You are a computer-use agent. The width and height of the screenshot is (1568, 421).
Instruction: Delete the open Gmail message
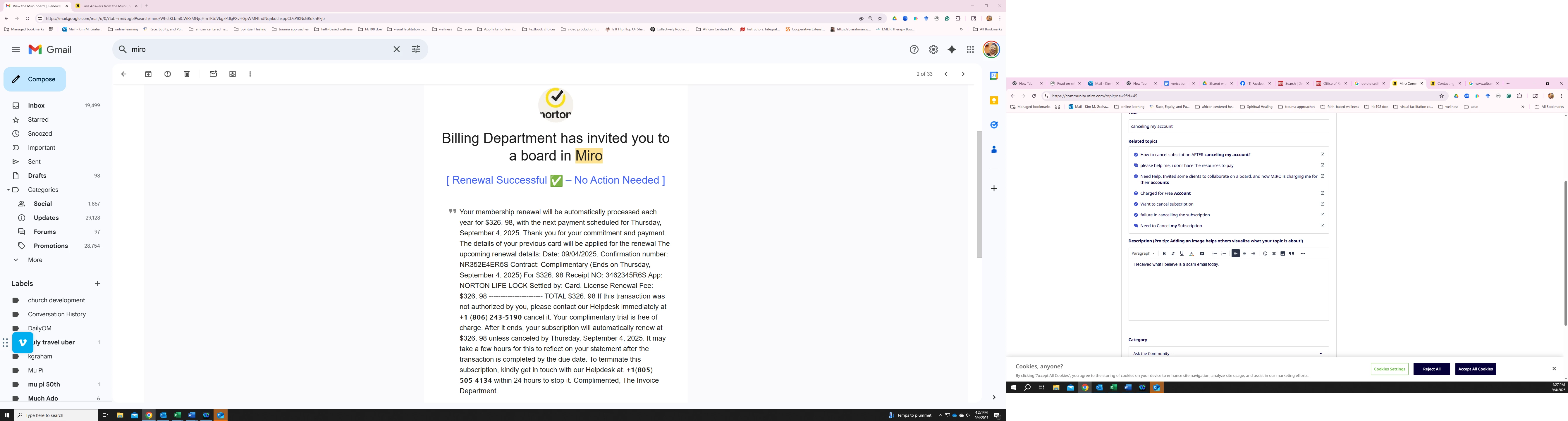[187, 74]
